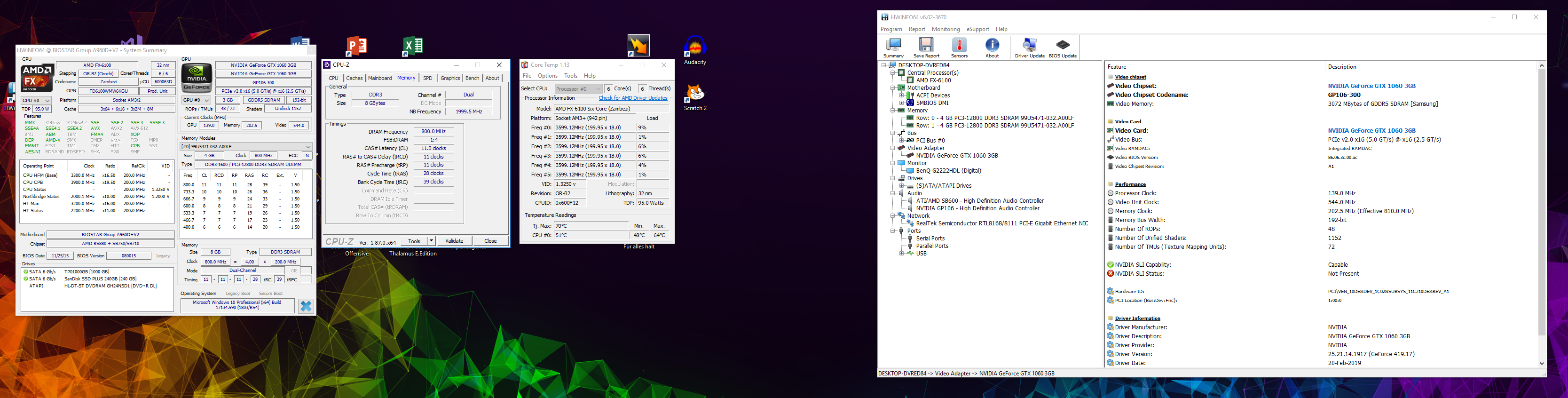Select RealTek Ethernet NIC tree item
The width and height of the screenshot is (1568, 398).
click(1001, 223)
